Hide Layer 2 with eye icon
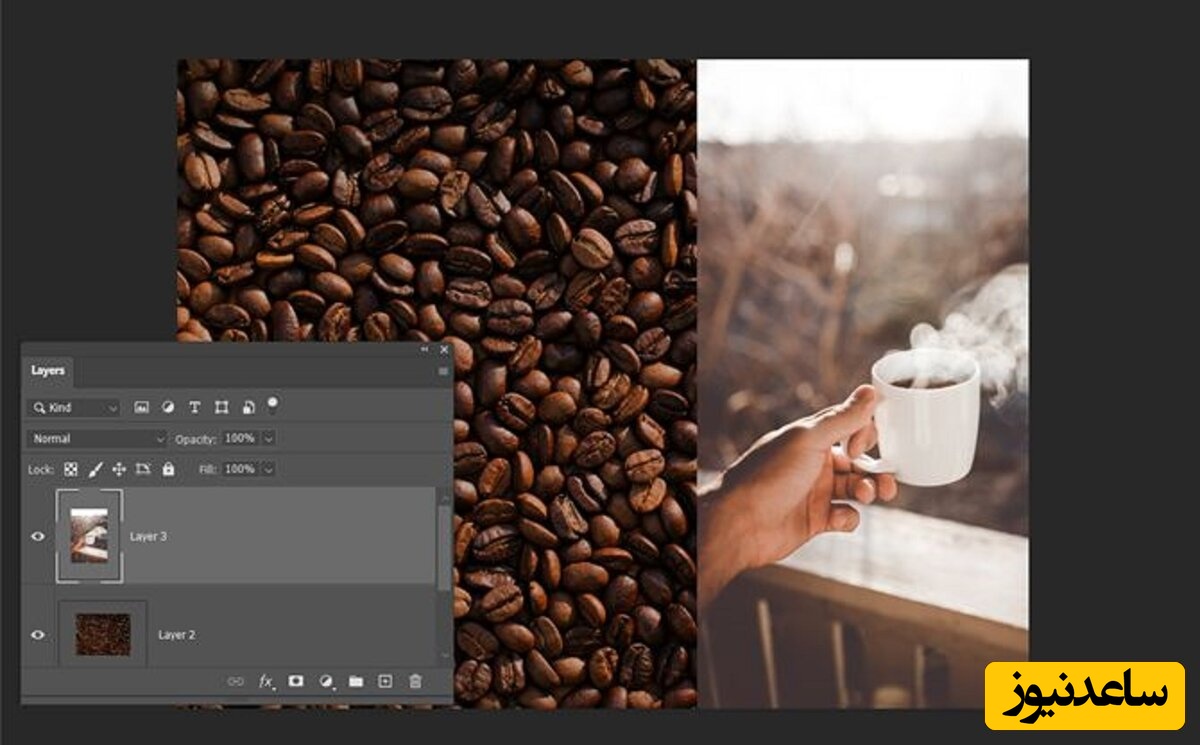 [38, 634]
